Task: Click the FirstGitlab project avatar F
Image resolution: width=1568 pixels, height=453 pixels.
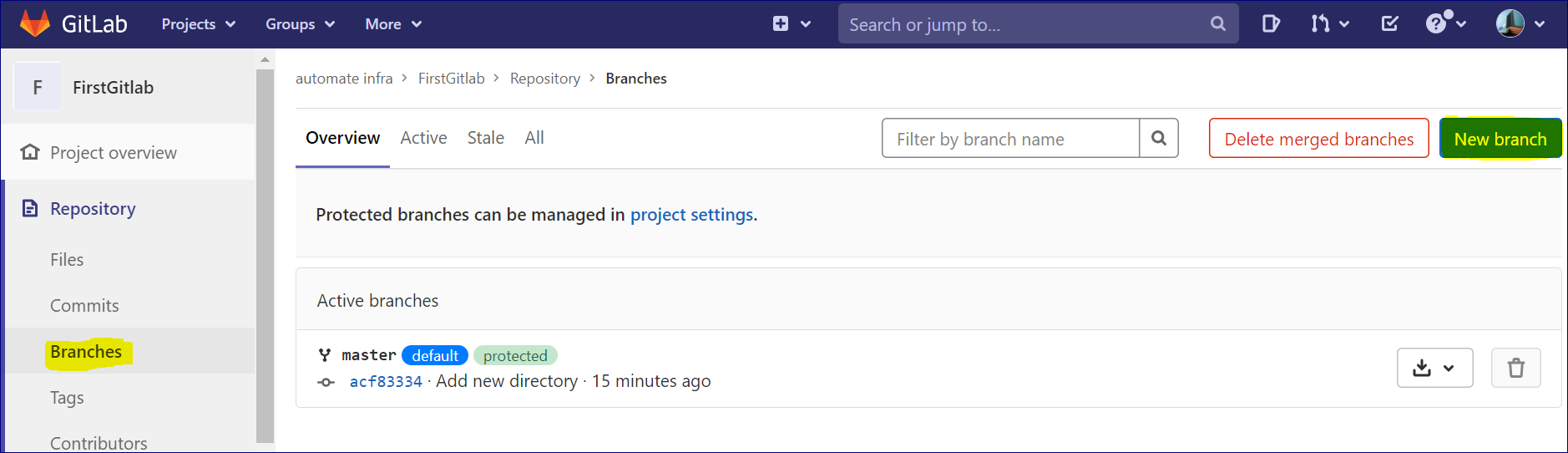Action: click(x=38, y=87)
